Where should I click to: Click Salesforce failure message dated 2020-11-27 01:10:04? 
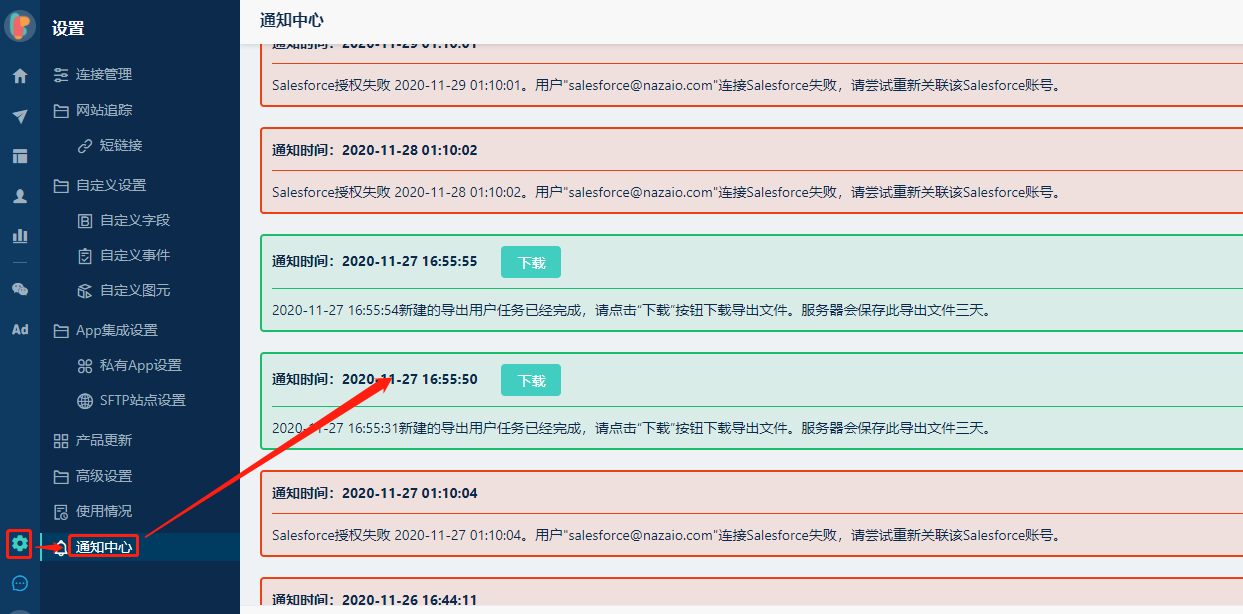pyautogui.click(x=666, y=535)
